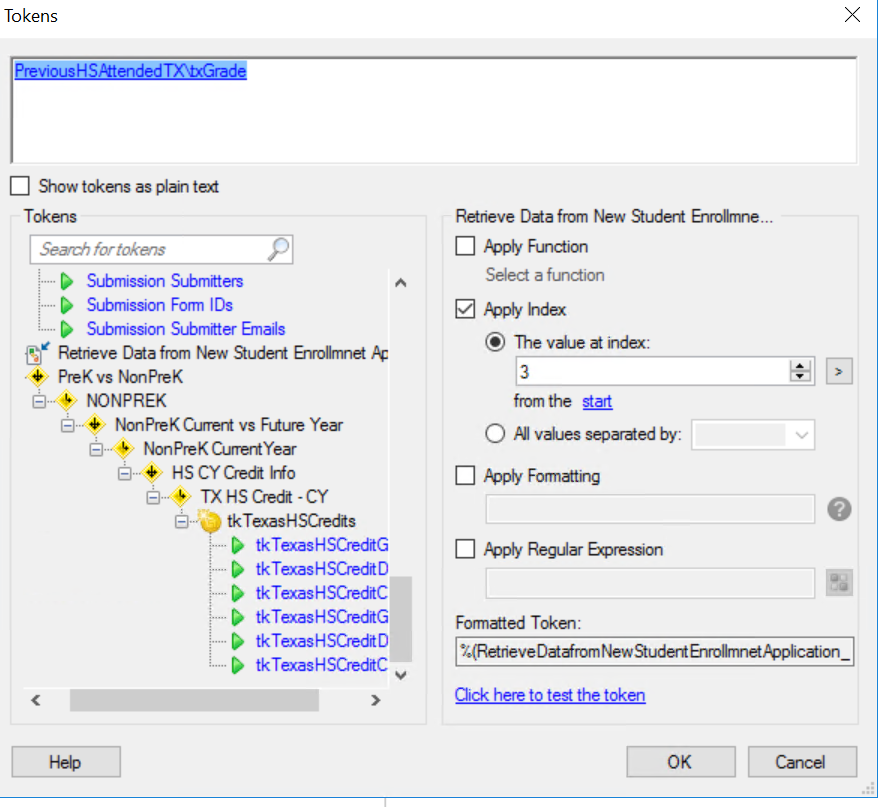Click the 'Click here to test the token' link

[x=550, y=695]
